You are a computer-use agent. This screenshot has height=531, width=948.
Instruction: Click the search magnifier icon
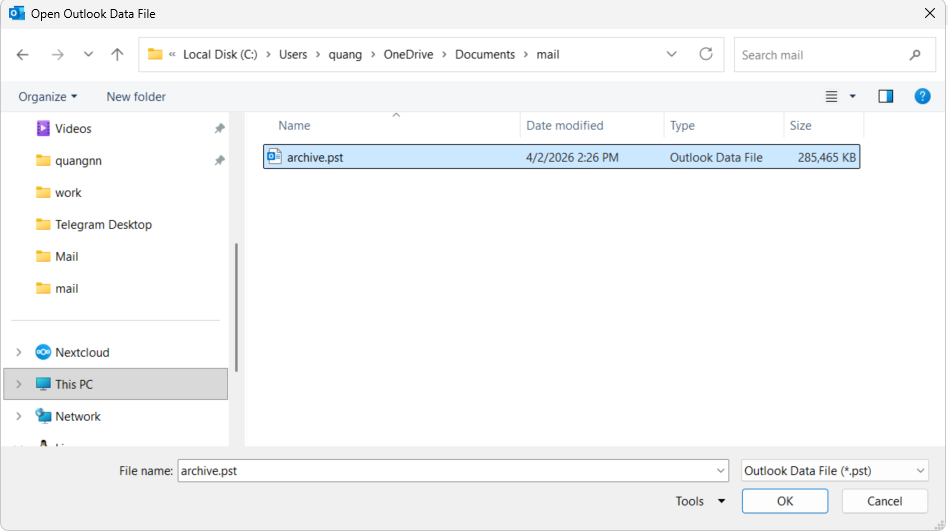pyautogui.click(x=915, y=55)
